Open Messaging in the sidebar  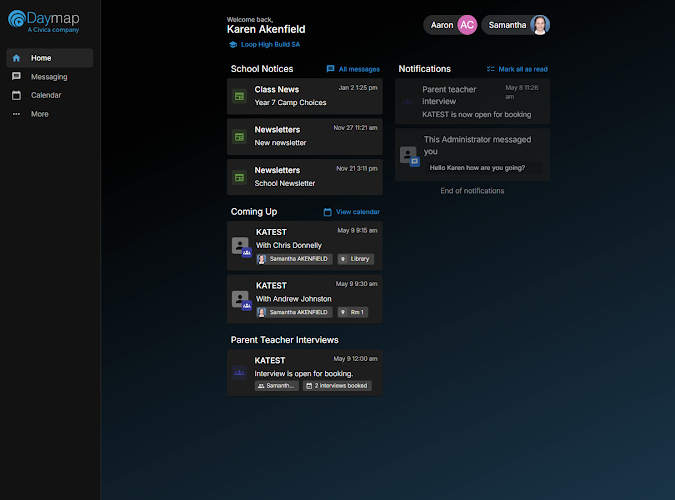pyautogui.click(x=50, y=77)
